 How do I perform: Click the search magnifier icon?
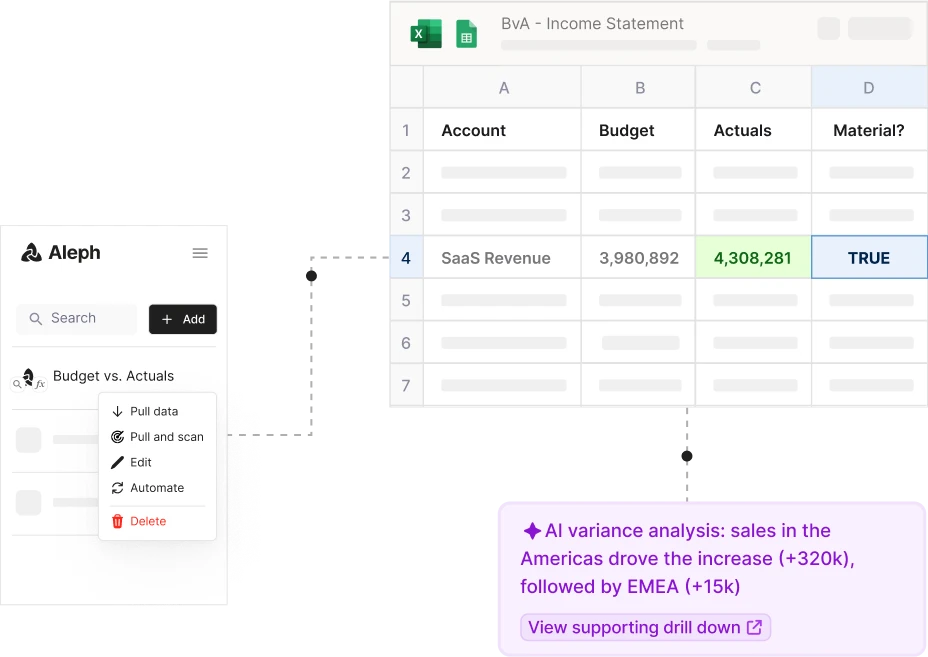pyautogui.click(x=36, y=319)
